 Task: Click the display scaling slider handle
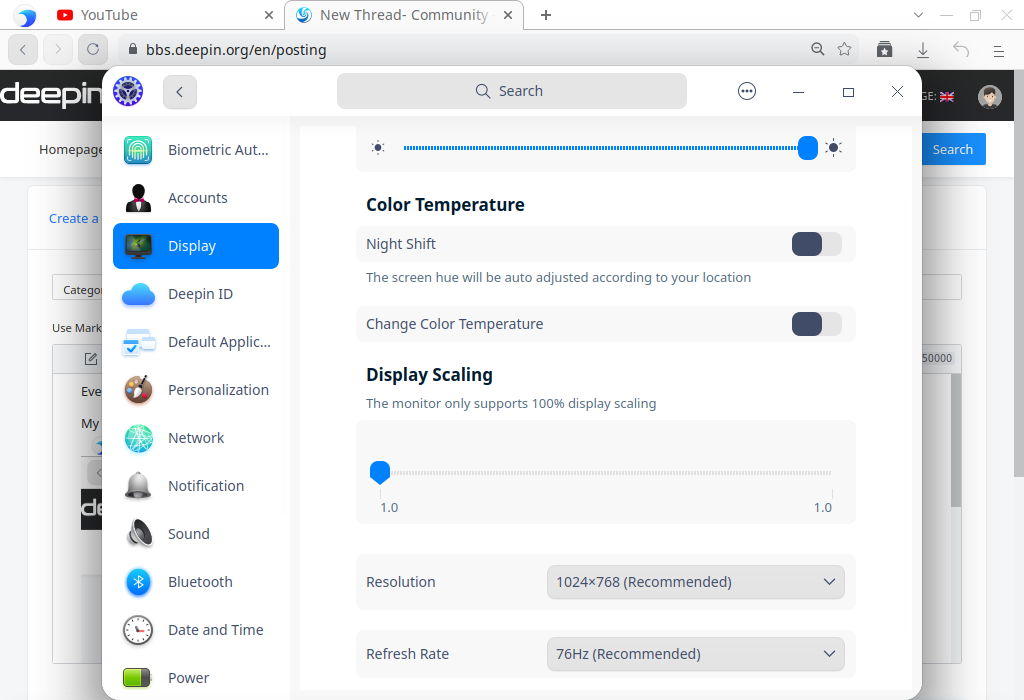(379, 472)
